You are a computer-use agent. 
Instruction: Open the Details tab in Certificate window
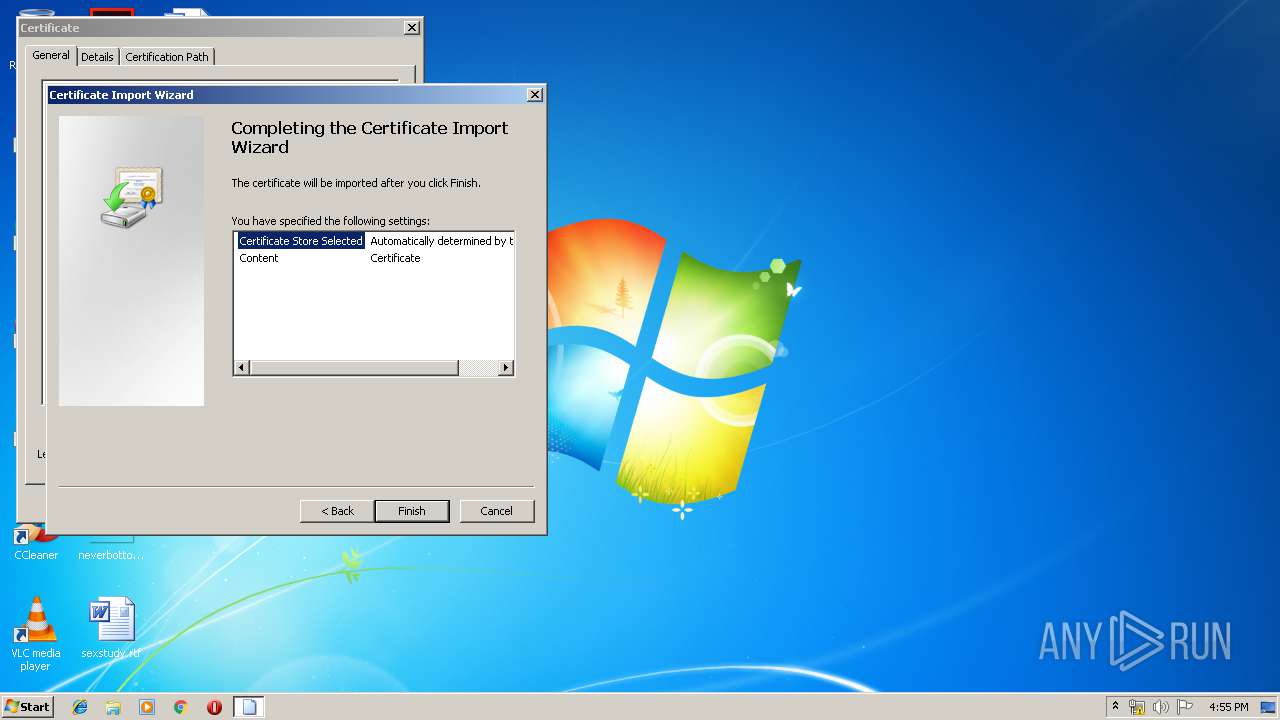coord(97,57)
